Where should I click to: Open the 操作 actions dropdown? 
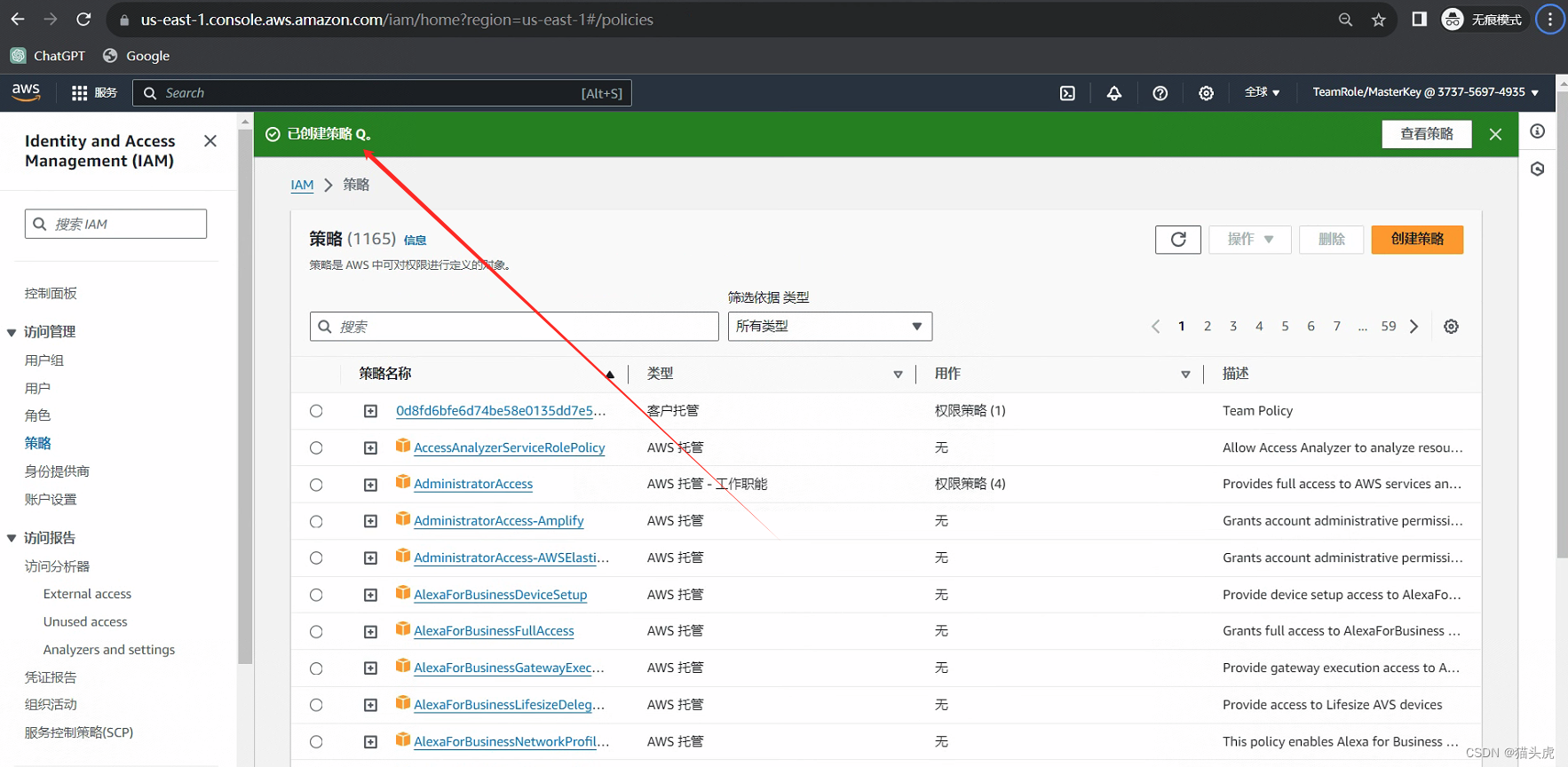[x=1250, y=240]
